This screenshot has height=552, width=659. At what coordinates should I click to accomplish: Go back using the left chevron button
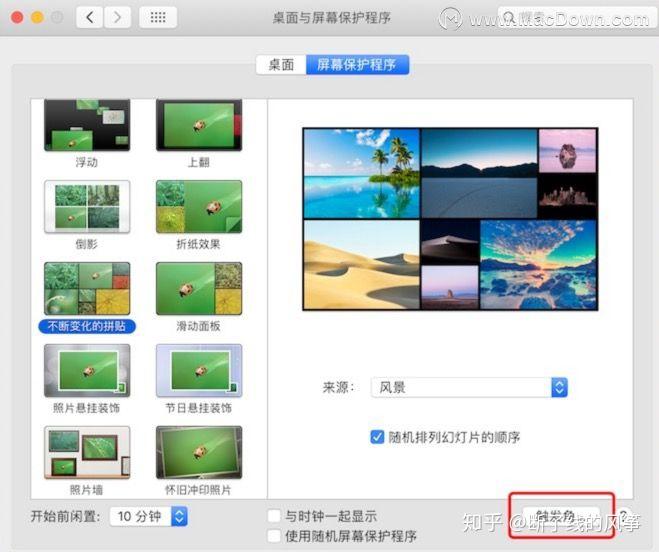pyautogui.click(x=89, y=17)
